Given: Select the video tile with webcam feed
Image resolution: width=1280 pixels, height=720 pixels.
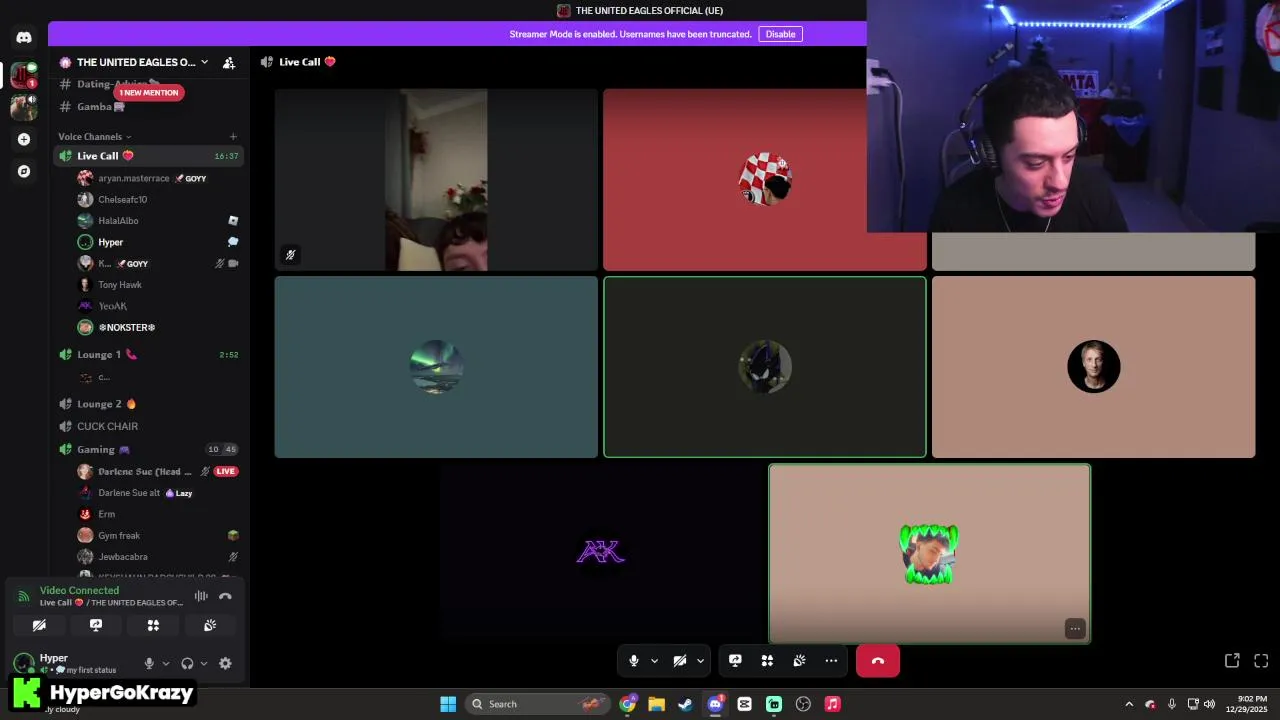Looking at the screenshot, I should pyautogui.click(x=436, y=180).
